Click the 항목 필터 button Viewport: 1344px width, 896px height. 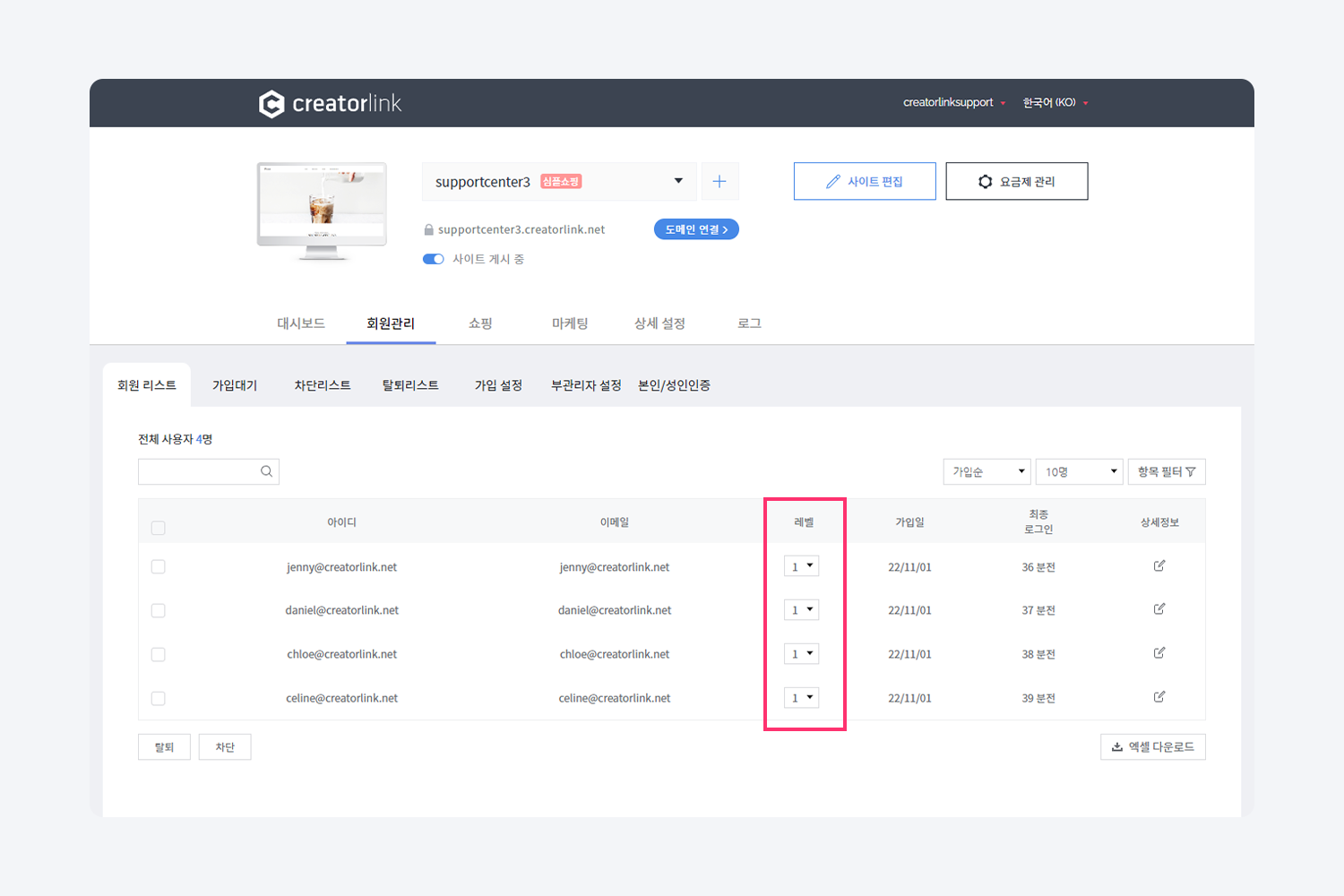pos(1167,472)
